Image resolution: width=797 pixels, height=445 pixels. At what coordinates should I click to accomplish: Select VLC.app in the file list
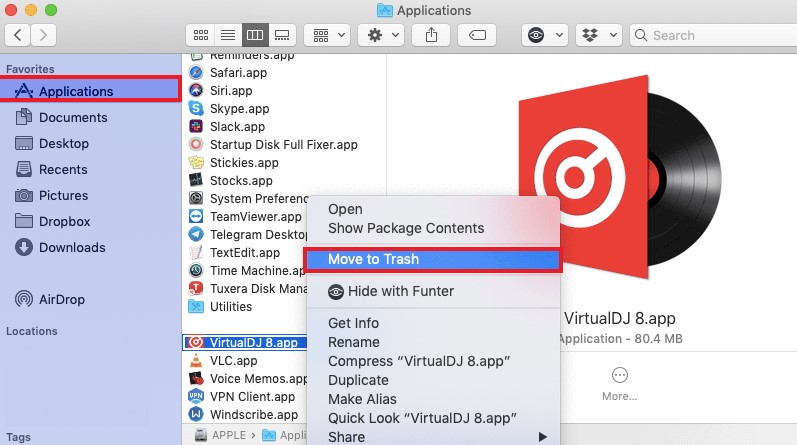click(223, 361)
